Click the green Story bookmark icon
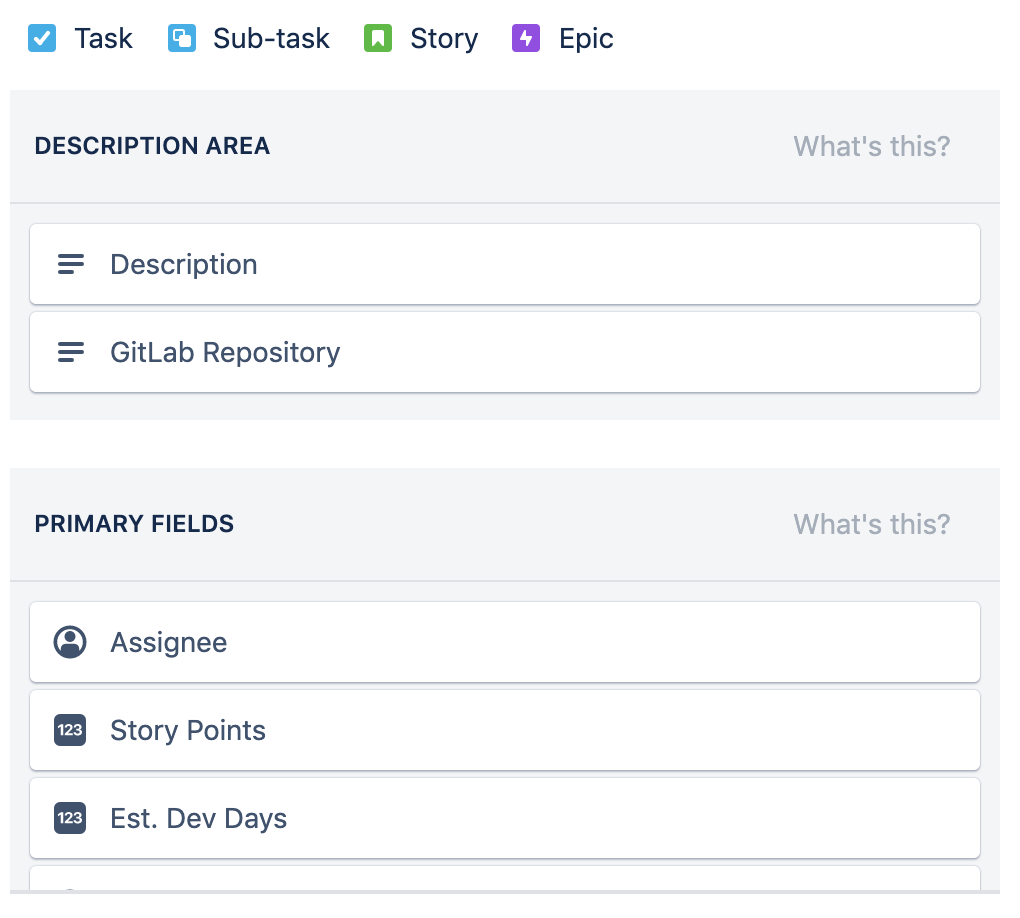Viewport: 1020px width, 918px height. [x=377, y=38]
